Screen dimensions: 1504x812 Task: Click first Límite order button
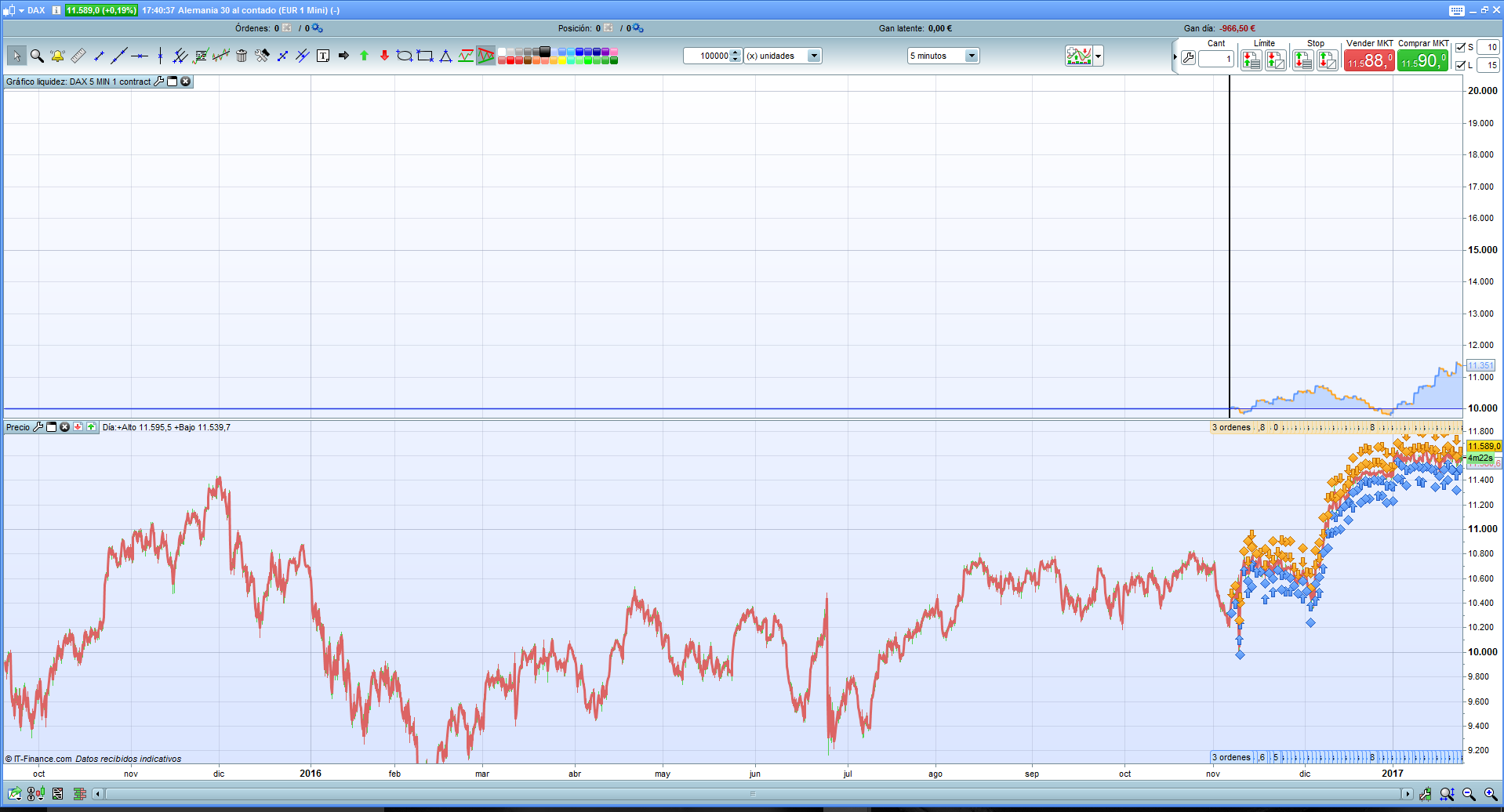click(x=1252, y=60)
